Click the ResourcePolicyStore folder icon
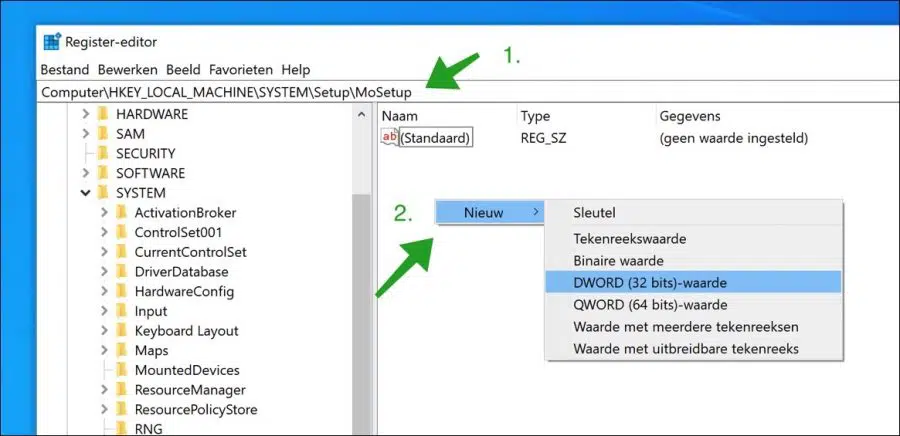This screenshot has width=900, height=436. (x=122, y=410)
